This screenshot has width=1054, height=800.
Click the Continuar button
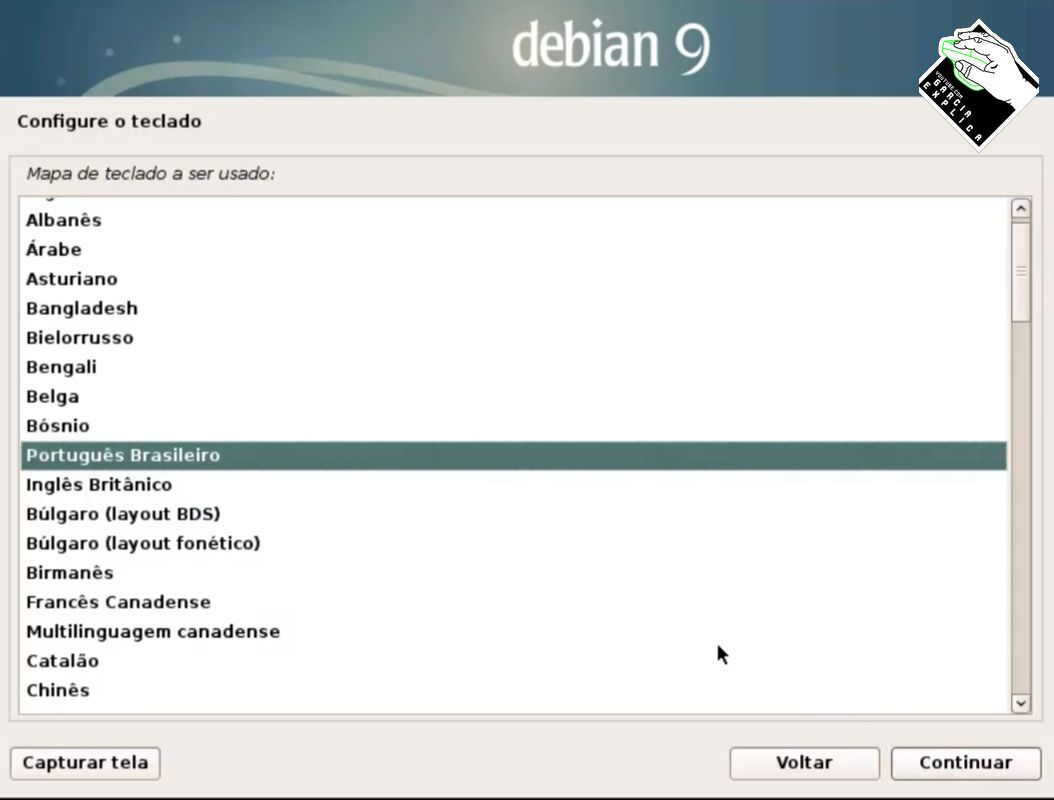[x=966, y=763]
